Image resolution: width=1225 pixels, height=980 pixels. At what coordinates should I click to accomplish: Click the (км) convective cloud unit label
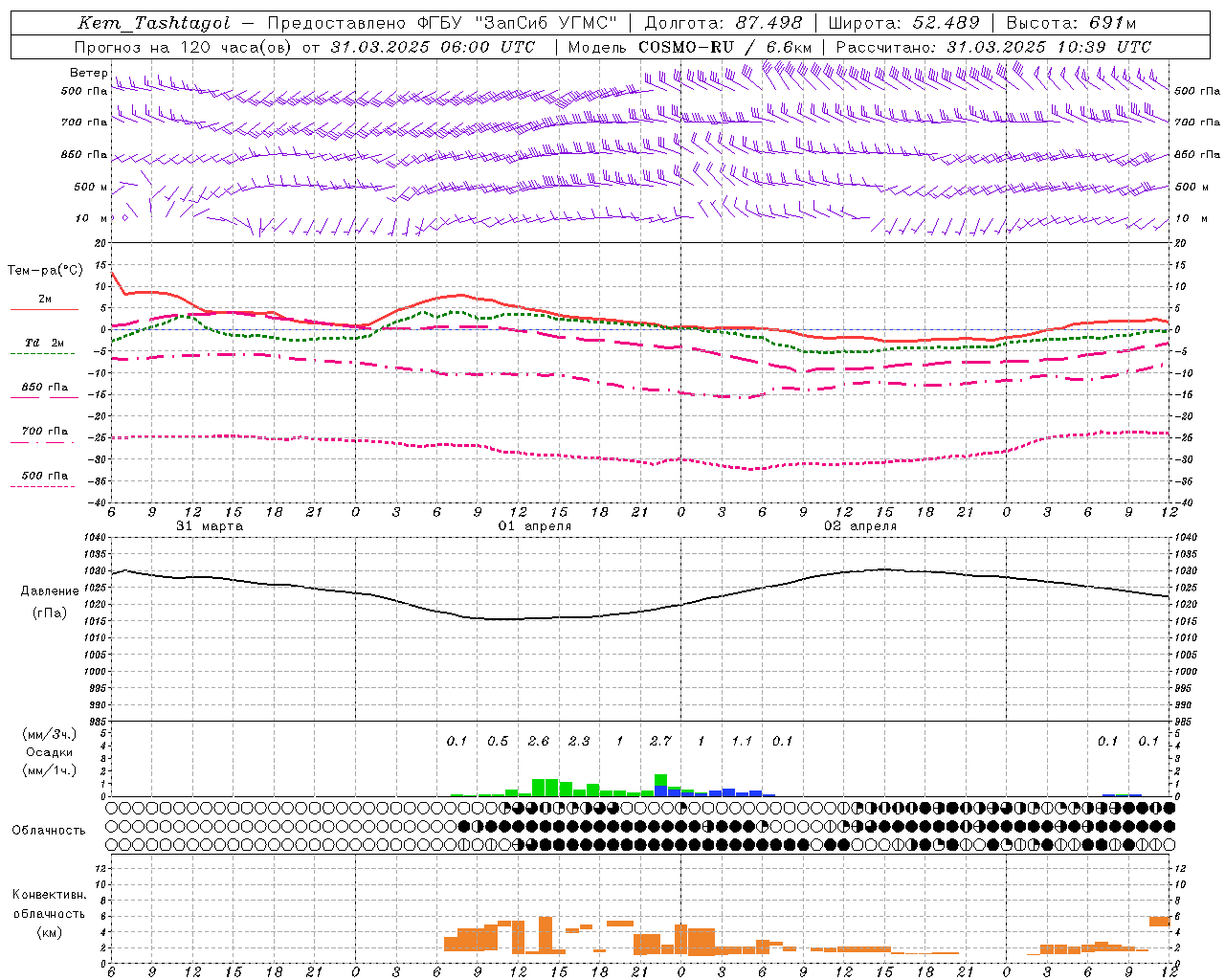click(x=49, y=932)
